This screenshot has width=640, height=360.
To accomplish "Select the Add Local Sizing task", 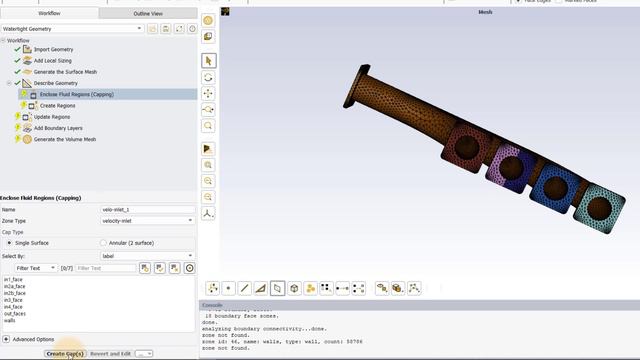I will point(53,60).
